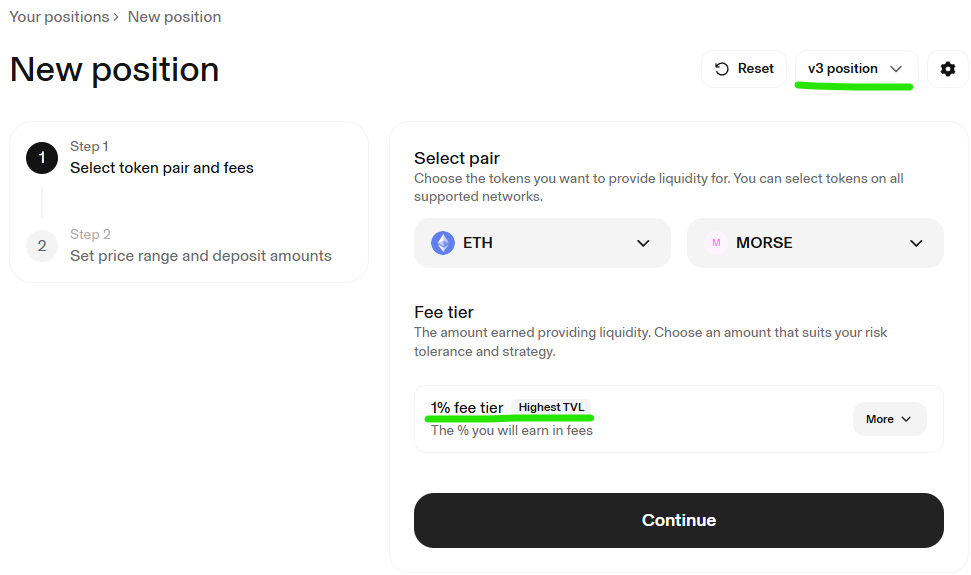Open the settings gear icon
The width and height of the screenshot is (971, 575).
pos(947,69)
